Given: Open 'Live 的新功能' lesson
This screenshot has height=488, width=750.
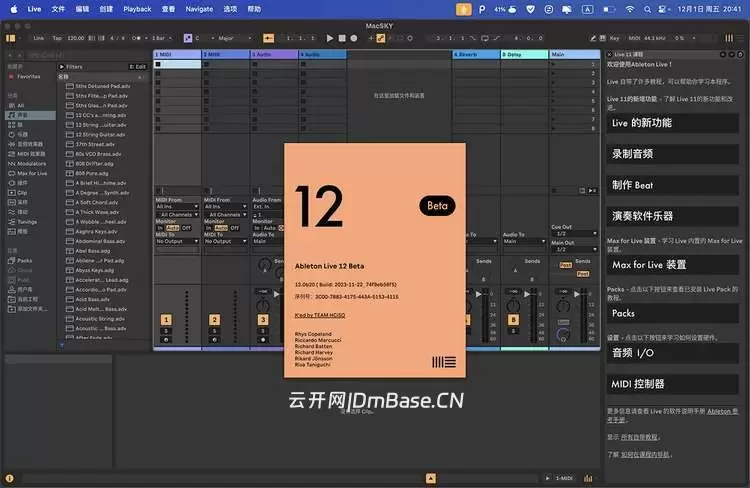Looking at the screenshot, I should tap(672, 123).
